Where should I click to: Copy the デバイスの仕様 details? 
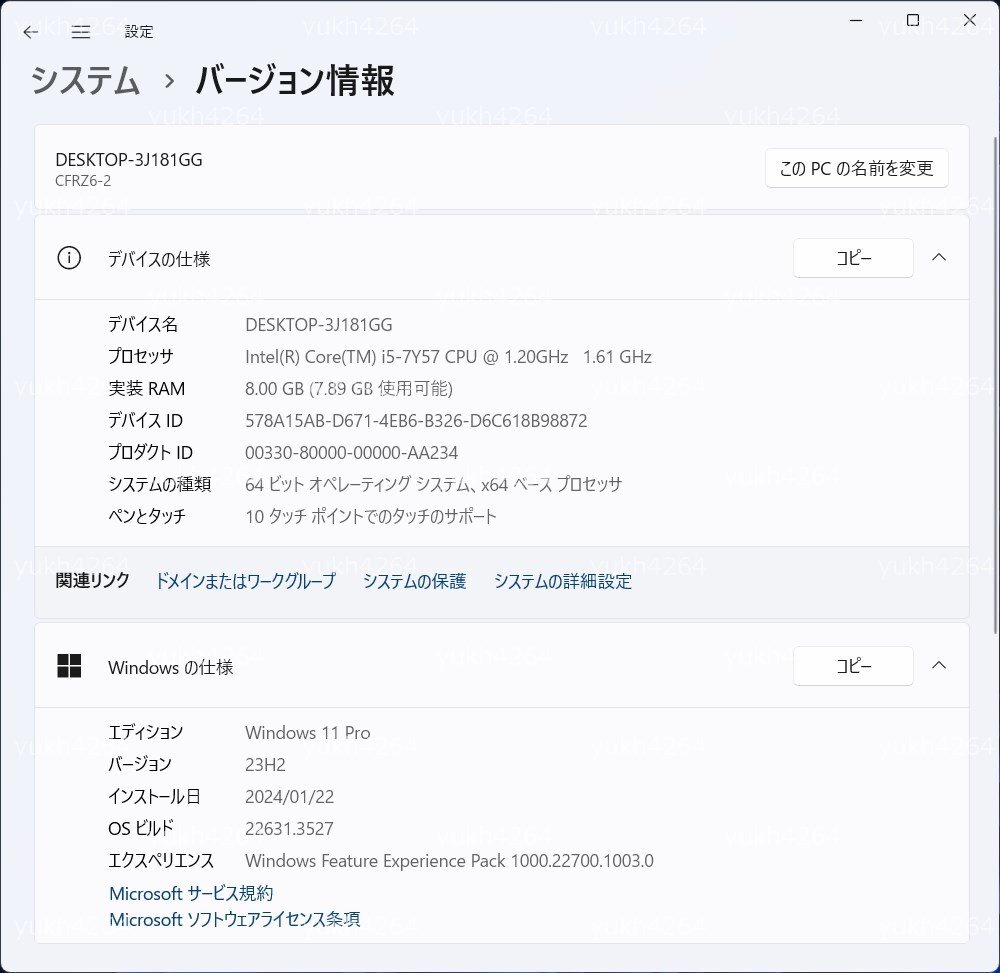pos(853,258)
